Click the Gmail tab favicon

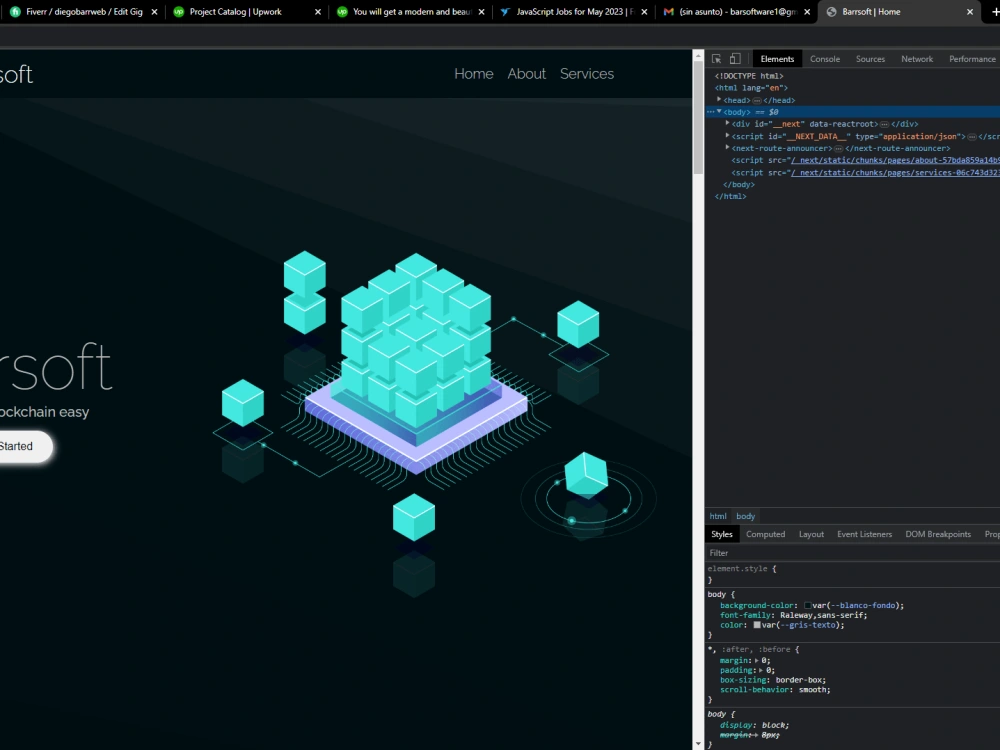[x=668, y=11]
